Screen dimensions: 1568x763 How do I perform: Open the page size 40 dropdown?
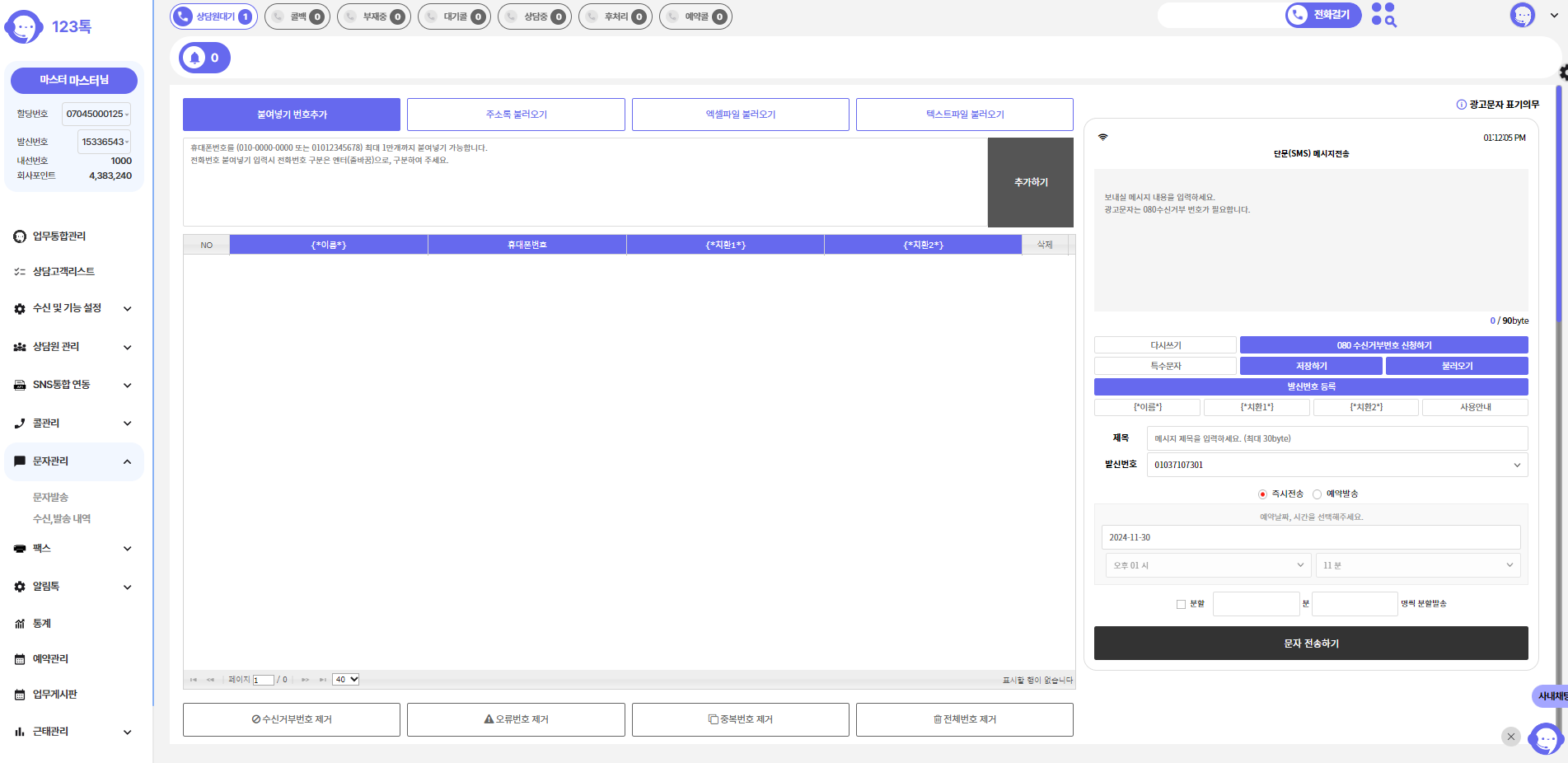[345, 680]
